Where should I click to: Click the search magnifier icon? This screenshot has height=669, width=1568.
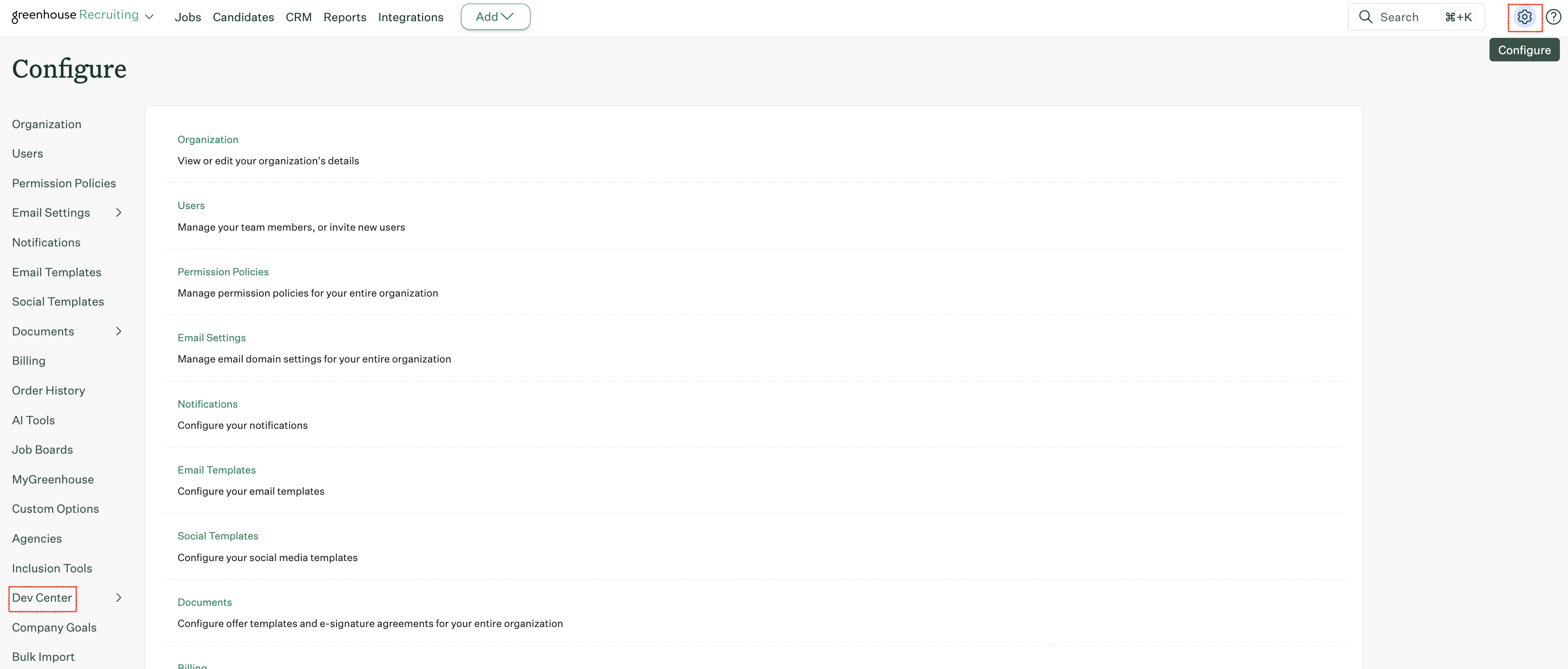[x=1365, y=17]
